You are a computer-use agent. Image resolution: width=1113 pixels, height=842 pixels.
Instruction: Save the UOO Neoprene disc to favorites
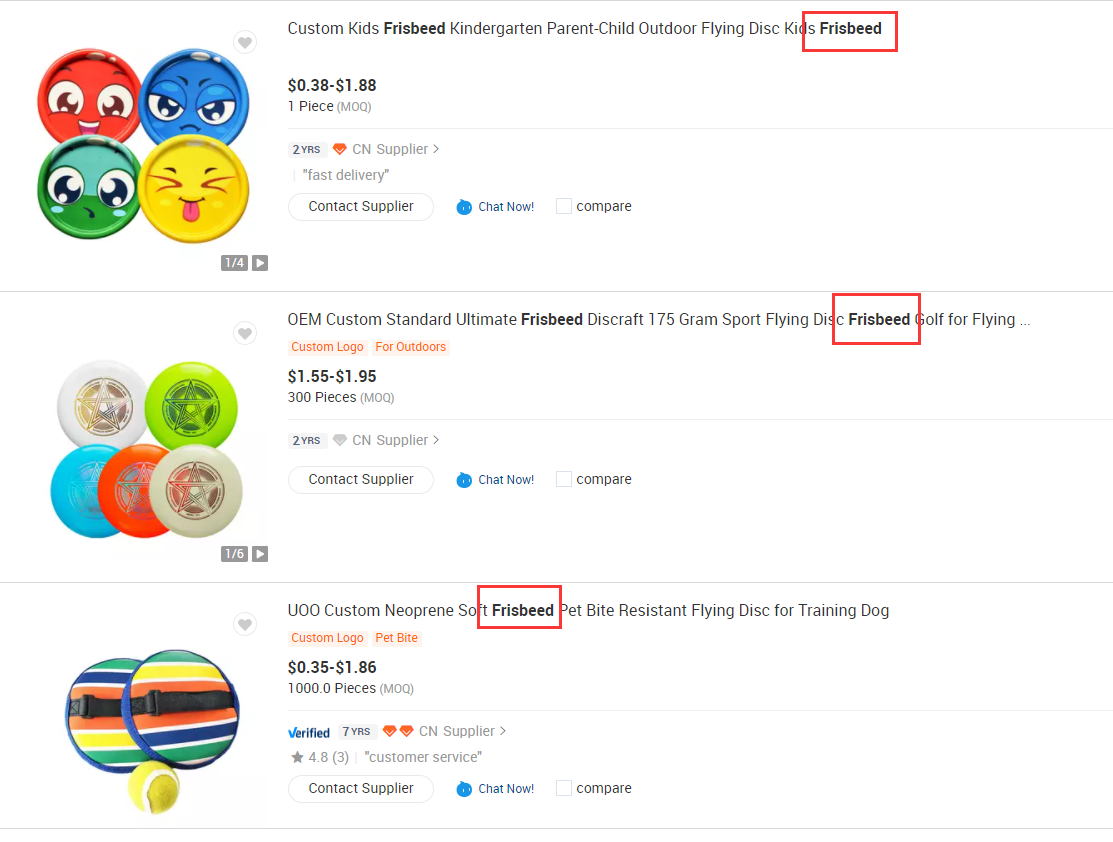(x=245, y=624)
